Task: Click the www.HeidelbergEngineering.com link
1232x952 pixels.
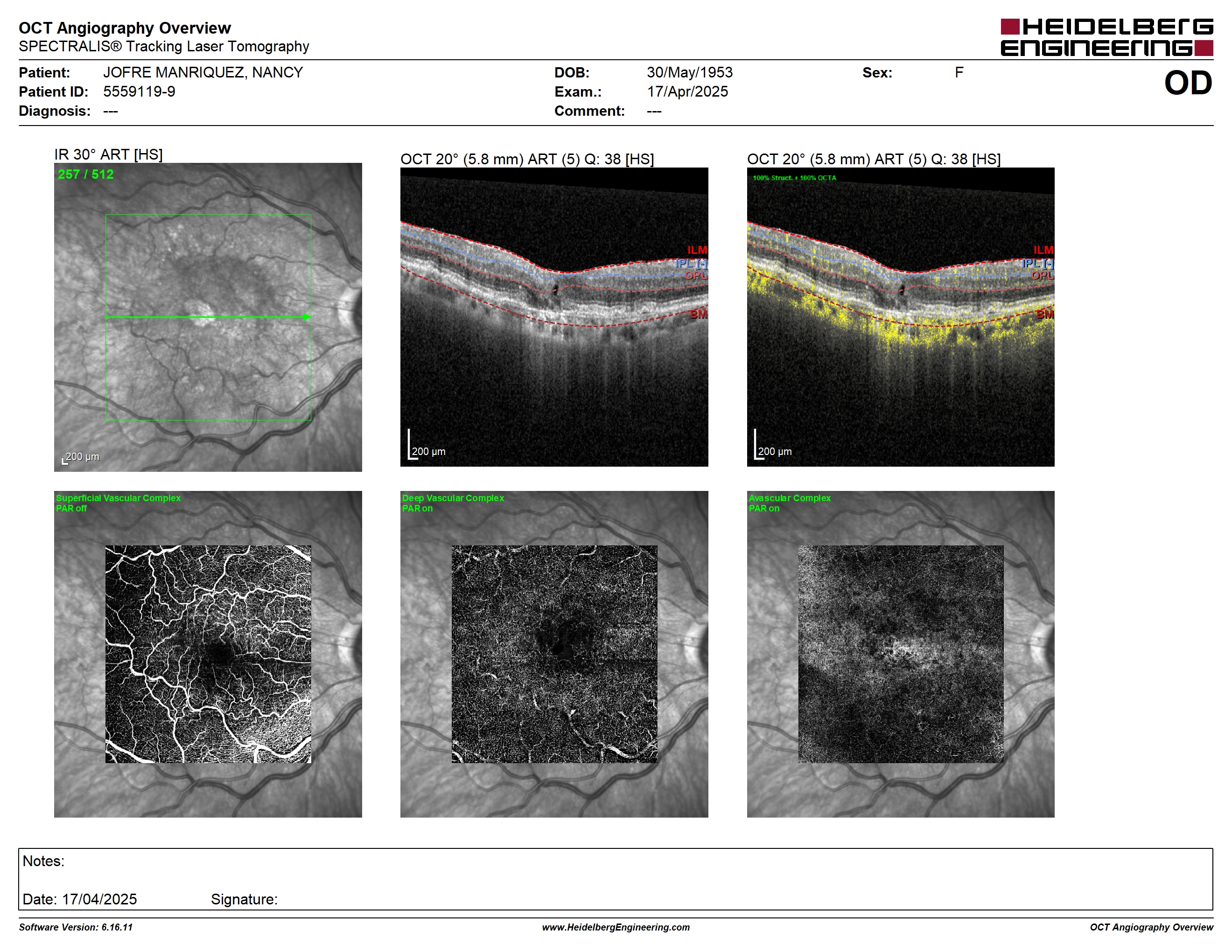Action: click(x=616, y=927)
